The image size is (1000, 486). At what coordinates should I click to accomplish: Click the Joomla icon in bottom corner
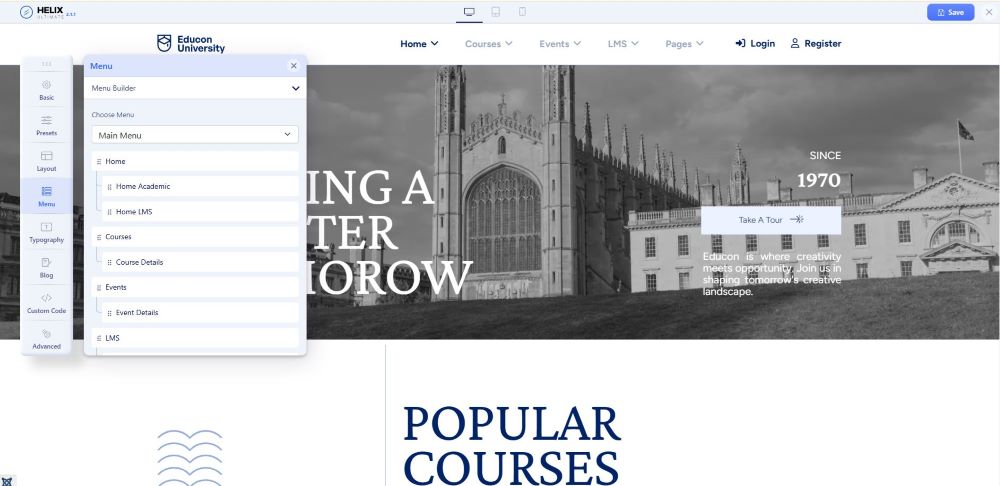point(7,481)
